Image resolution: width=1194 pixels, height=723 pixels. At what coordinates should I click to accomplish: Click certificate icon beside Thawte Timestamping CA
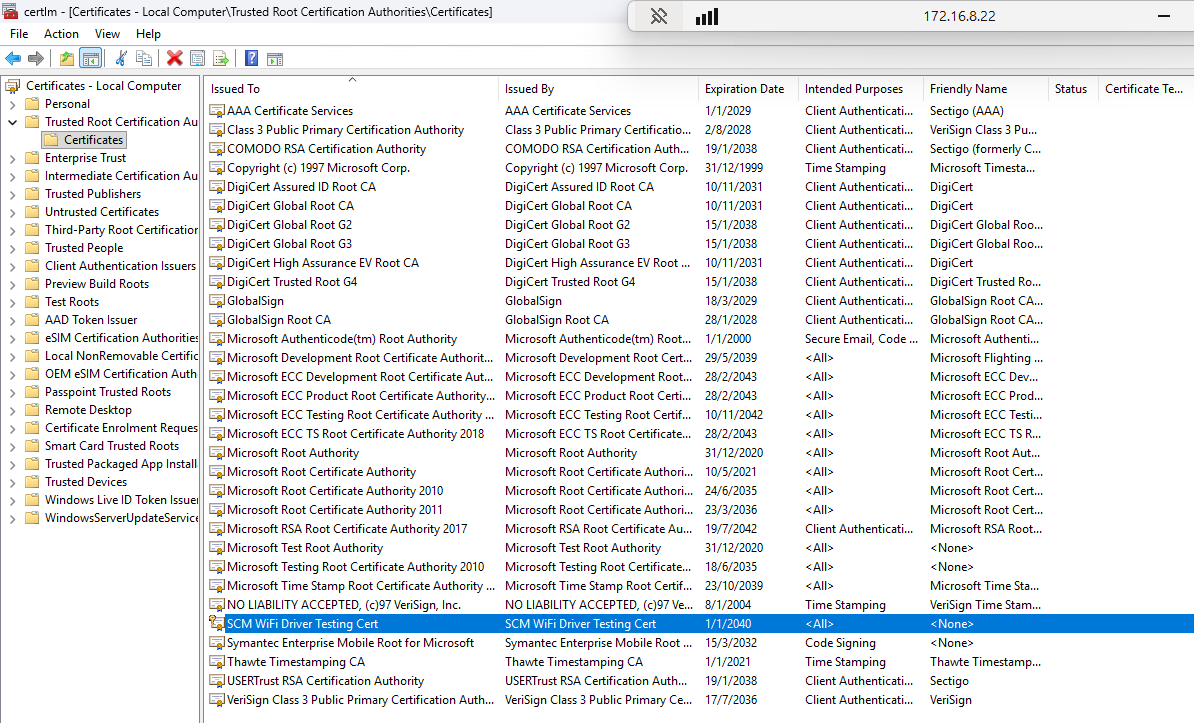(x=217, y=662)
